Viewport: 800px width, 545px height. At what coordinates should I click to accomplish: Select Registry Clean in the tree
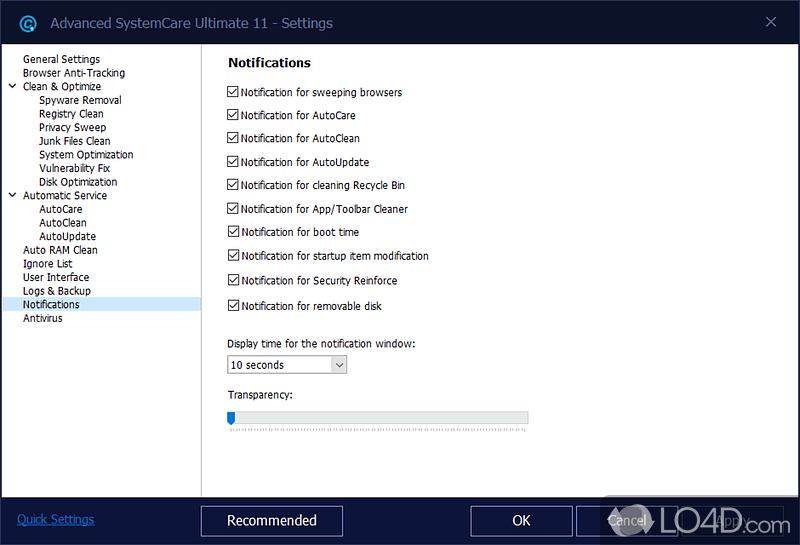click(71, 114)
